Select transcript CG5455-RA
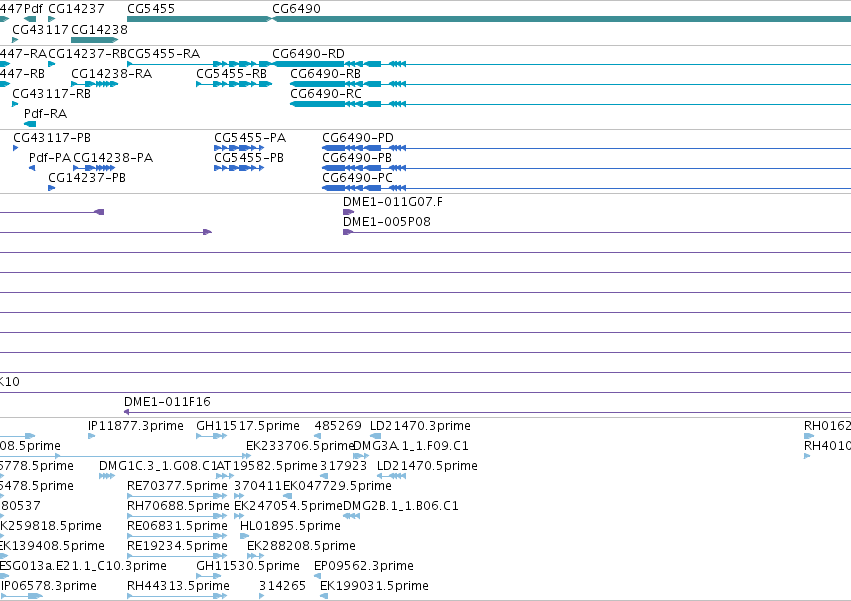 point(163,54)
